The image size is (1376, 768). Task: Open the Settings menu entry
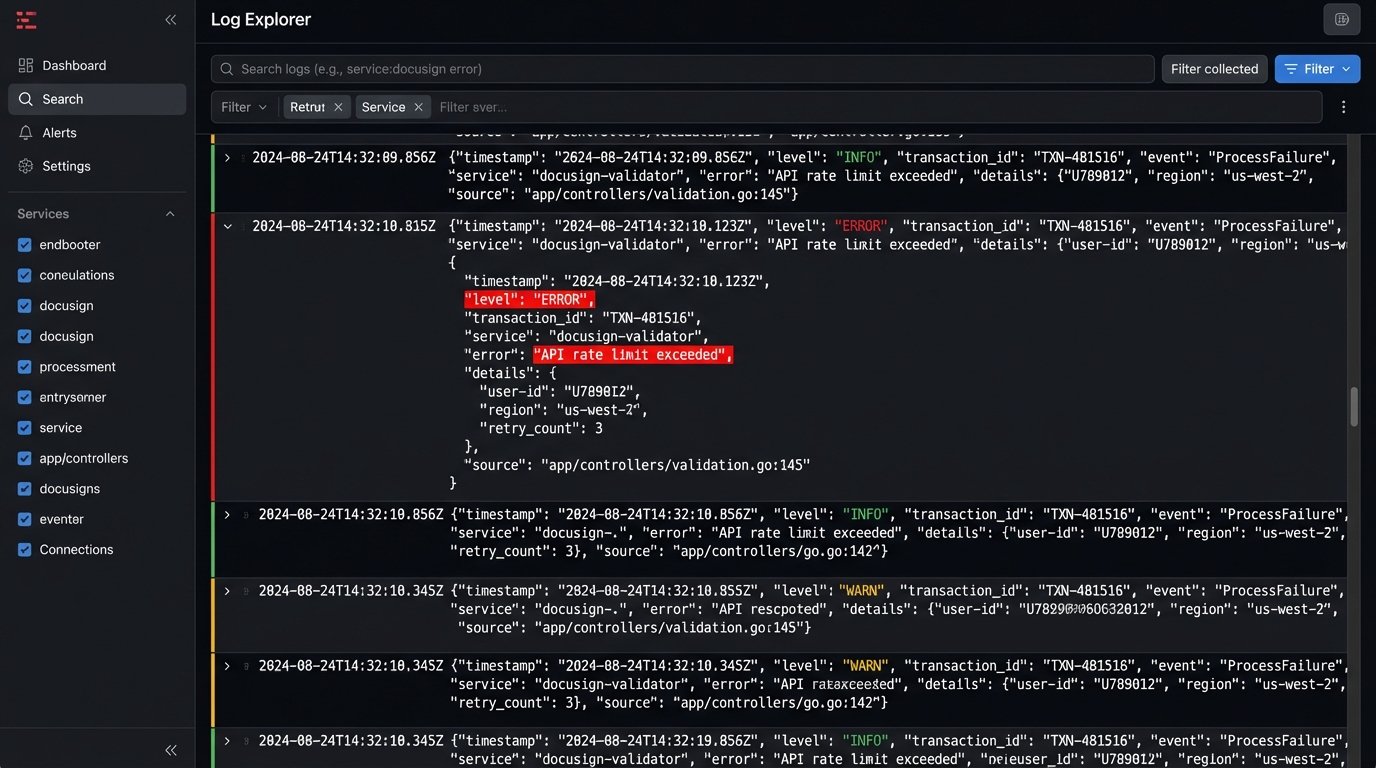(x=68, y=165)
